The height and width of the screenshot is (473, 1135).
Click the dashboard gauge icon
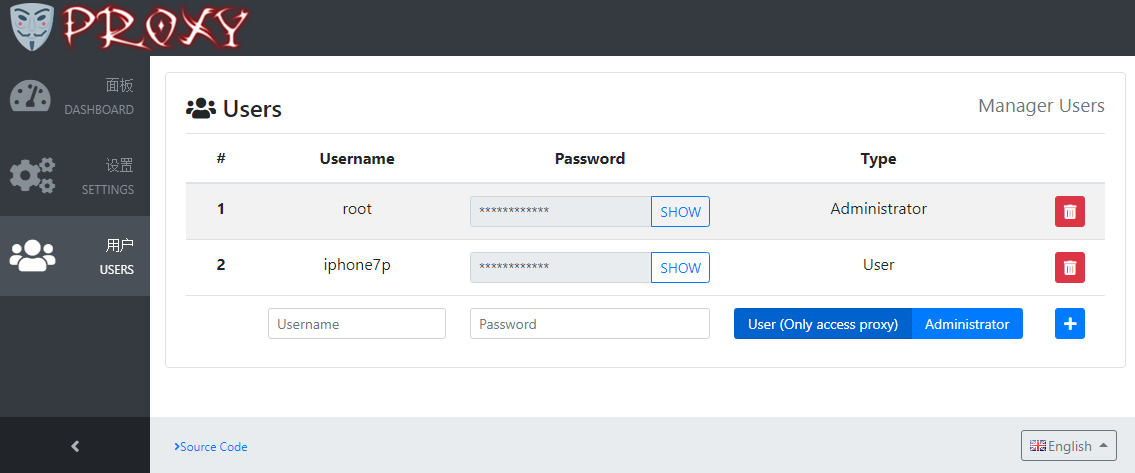point(30,96)
